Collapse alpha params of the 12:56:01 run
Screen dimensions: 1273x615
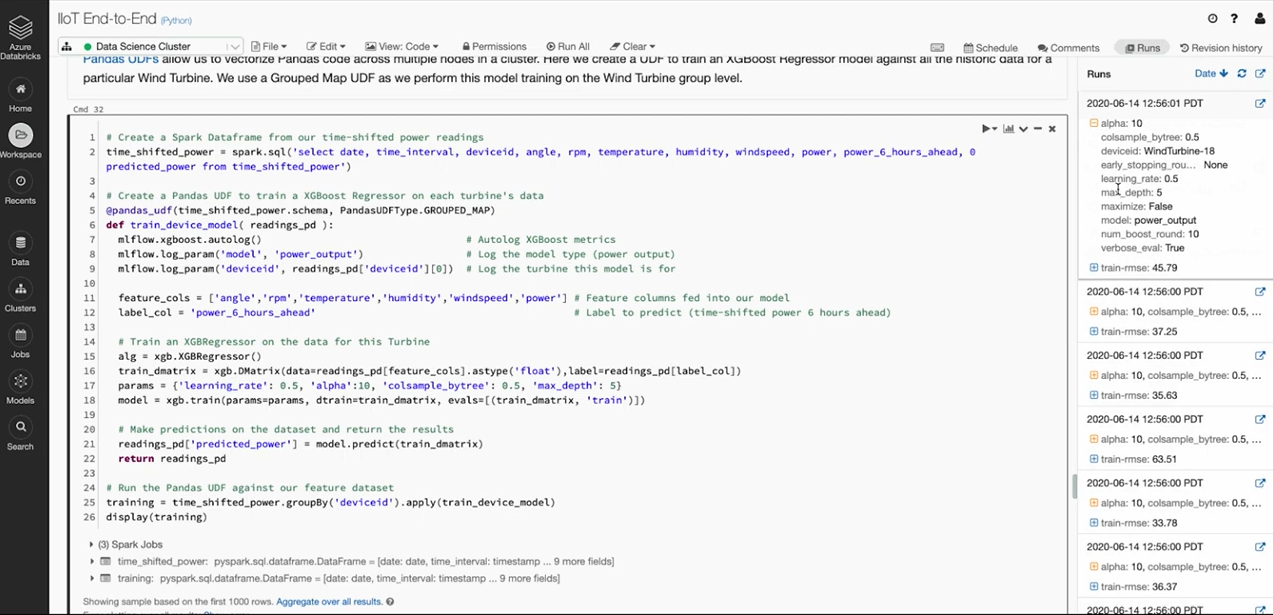1094,123
